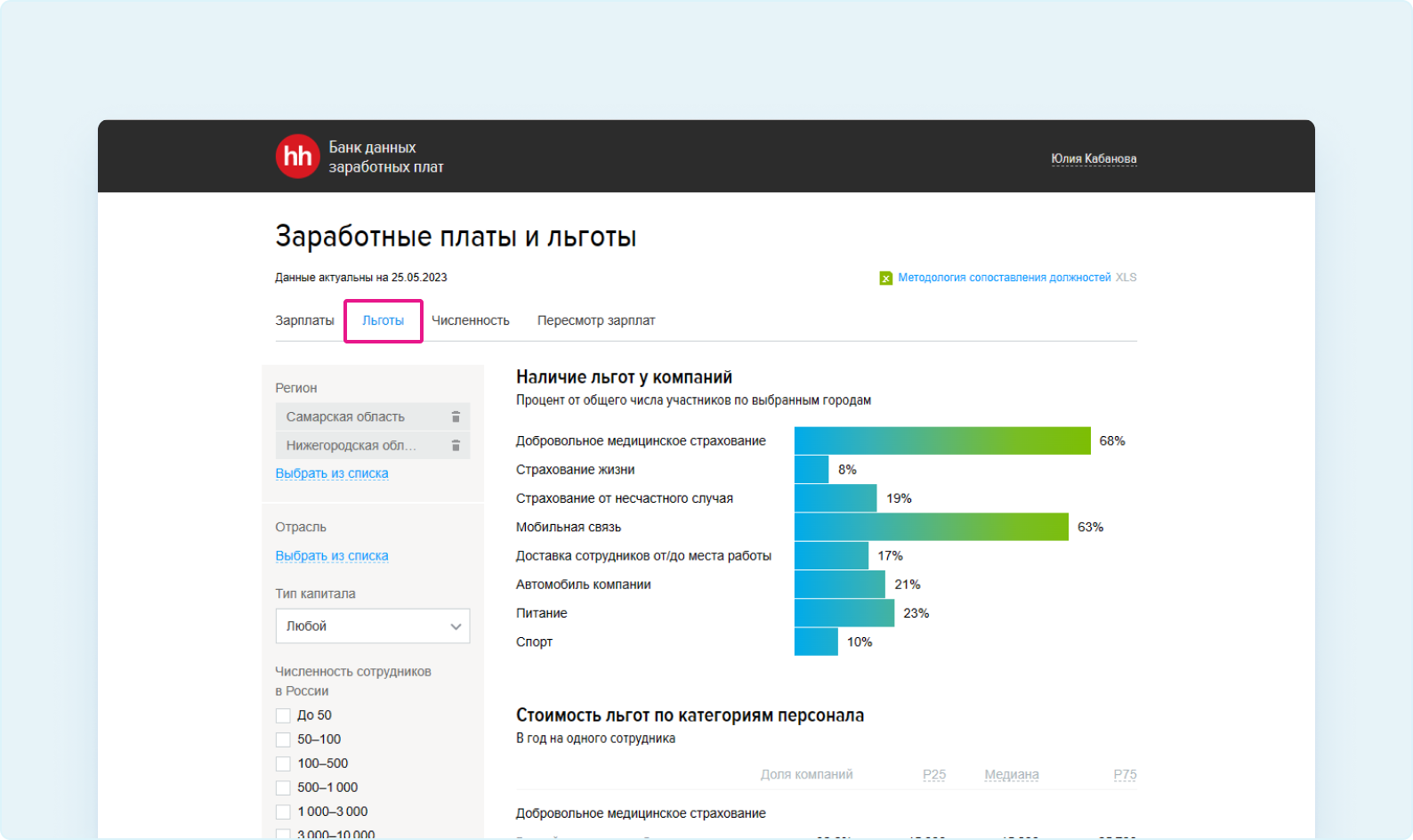Select the Нижегородская обл region chip
The height and width of the screenshot is (840, 1413).
[x=373, y=445]
